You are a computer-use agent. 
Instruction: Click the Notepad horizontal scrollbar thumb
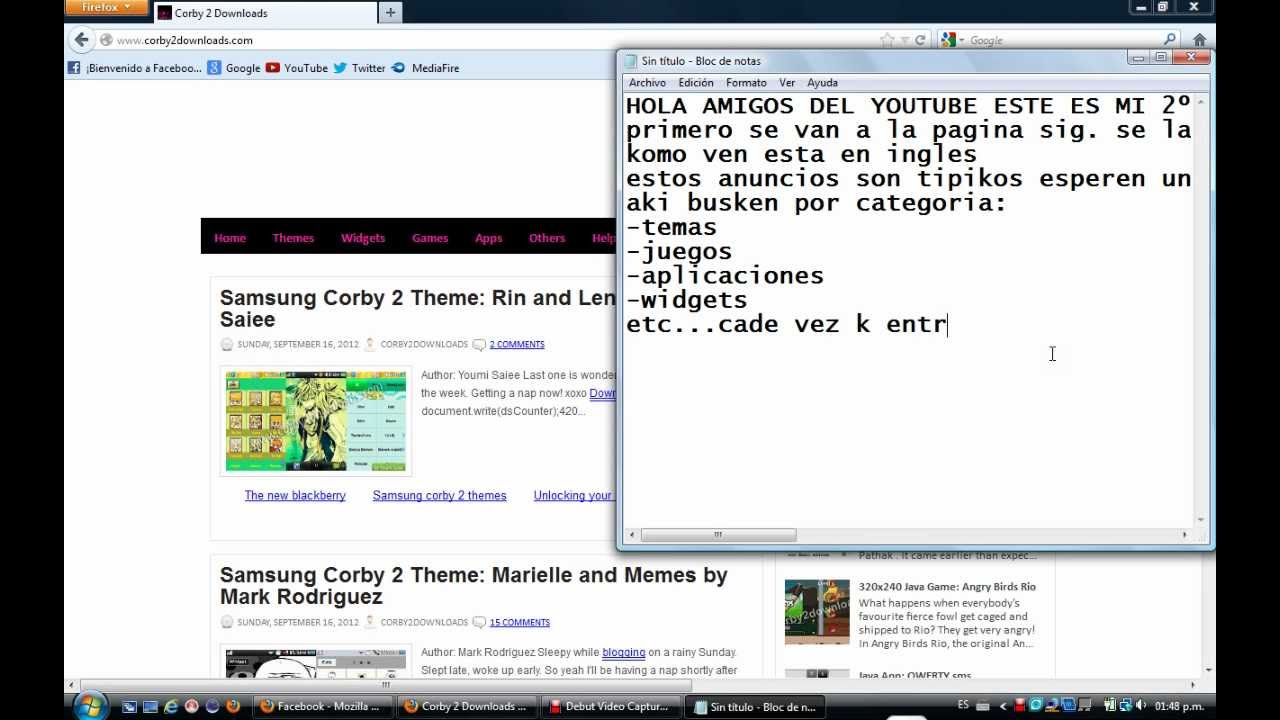718,535
